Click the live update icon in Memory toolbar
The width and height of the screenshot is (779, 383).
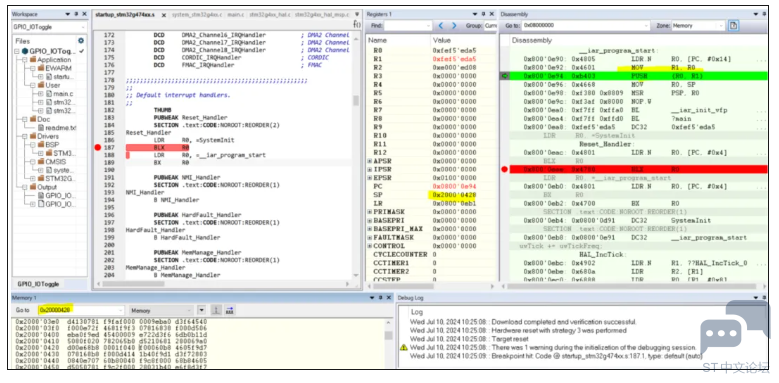230,310
